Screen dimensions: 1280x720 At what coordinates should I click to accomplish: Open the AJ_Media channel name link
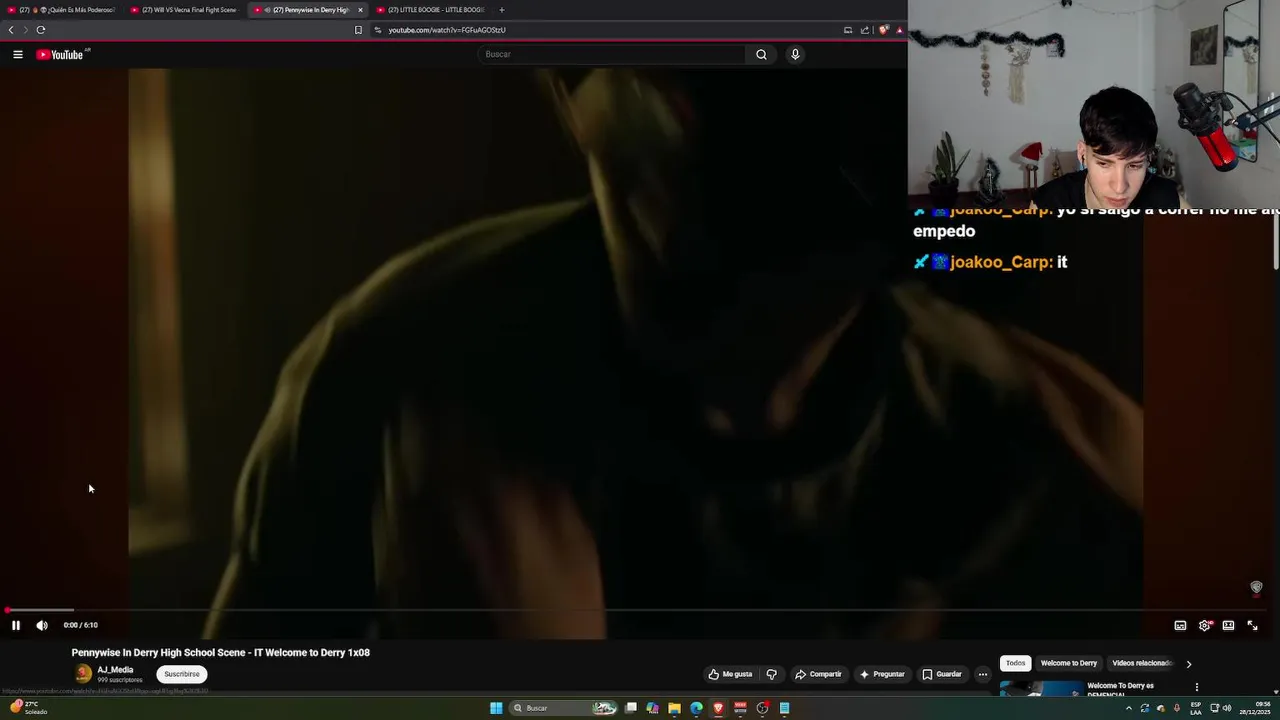click(x=115, y=670)
